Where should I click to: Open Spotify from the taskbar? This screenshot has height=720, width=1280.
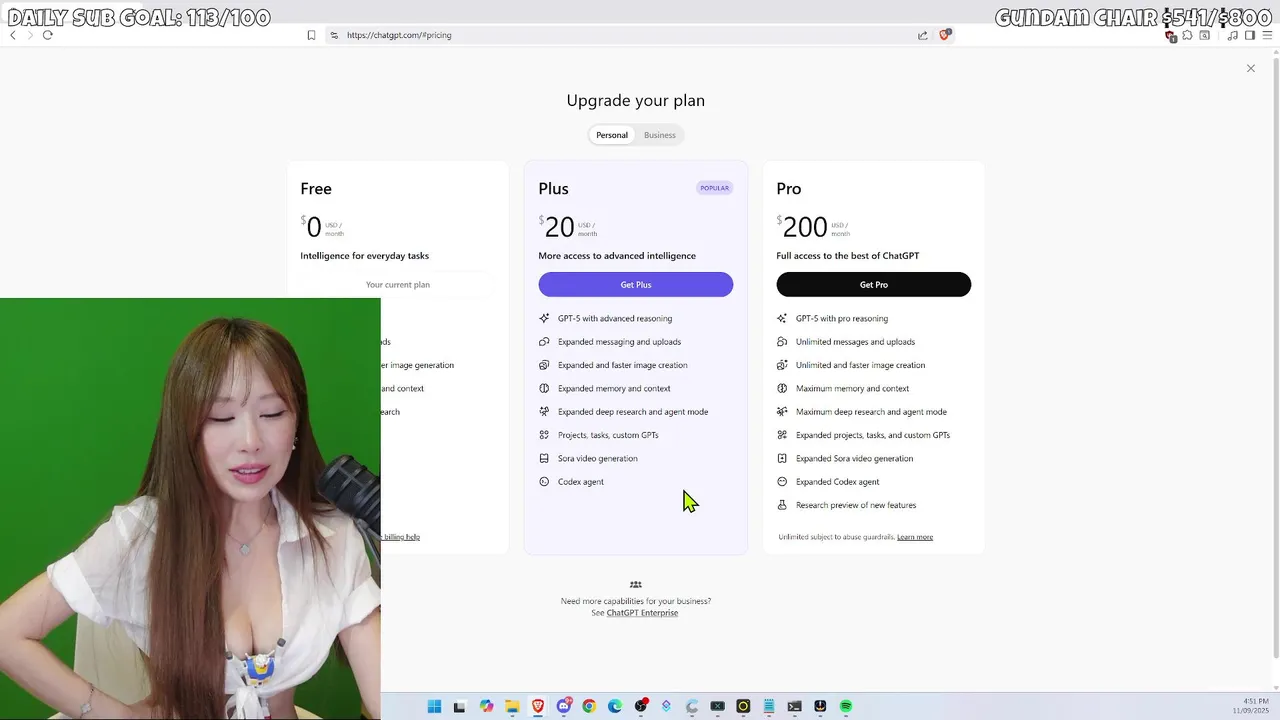(846, 706)
